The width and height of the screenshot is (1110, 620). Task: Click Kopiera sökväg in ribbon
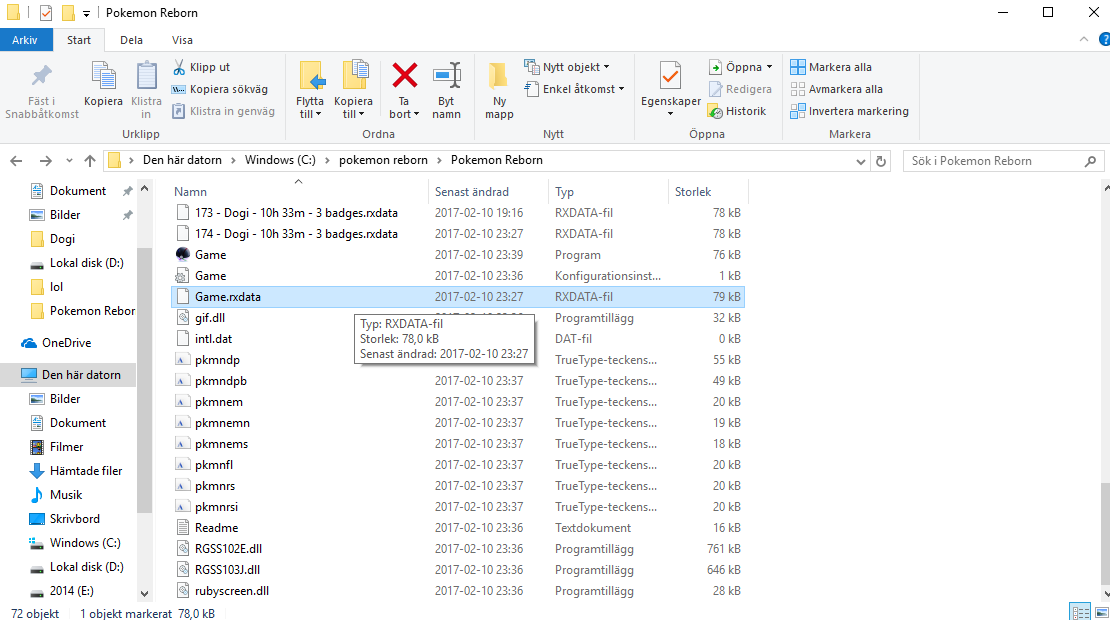[220, 89]
